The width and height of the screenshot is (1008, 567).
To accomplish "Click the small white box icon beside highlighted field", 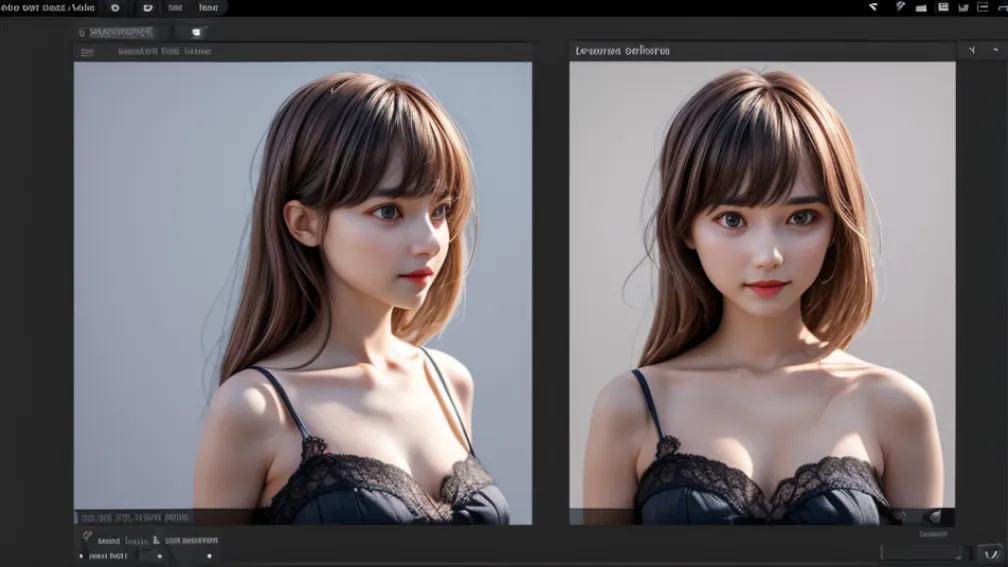I will pyautogui.click(x=196, y=32).
